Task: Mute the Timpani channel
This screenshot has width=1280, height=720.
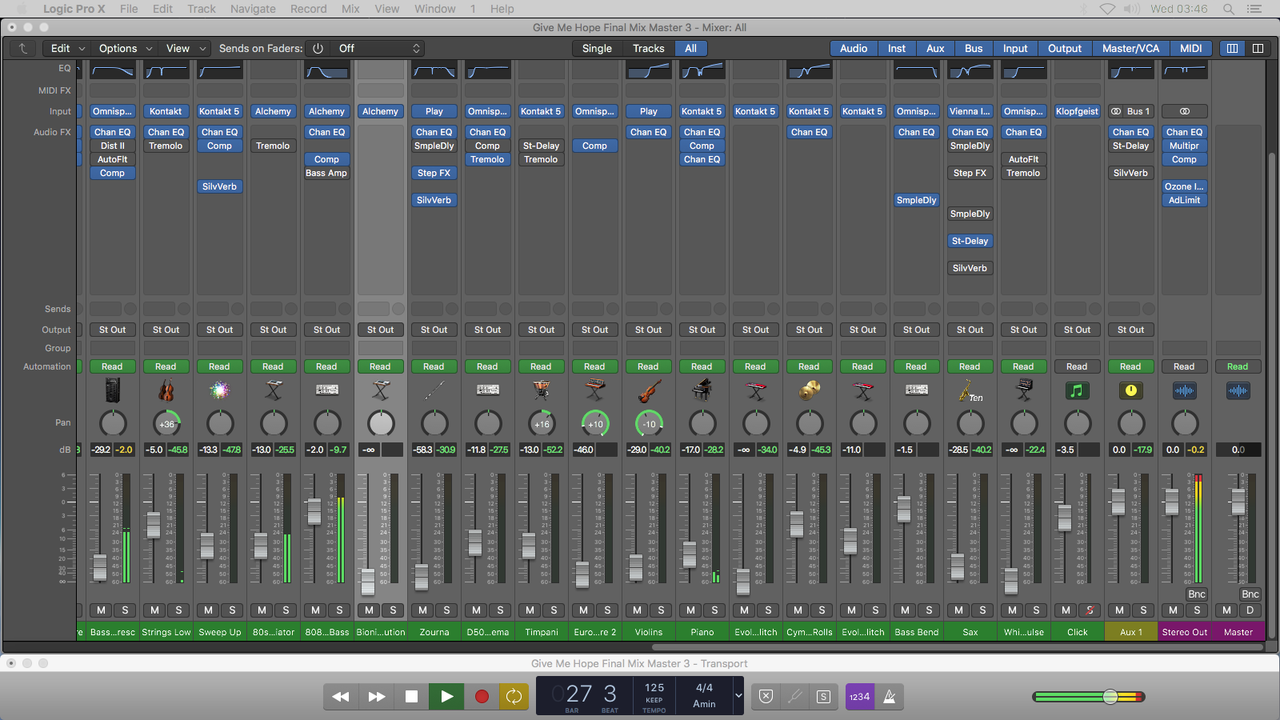Action: 529,610
